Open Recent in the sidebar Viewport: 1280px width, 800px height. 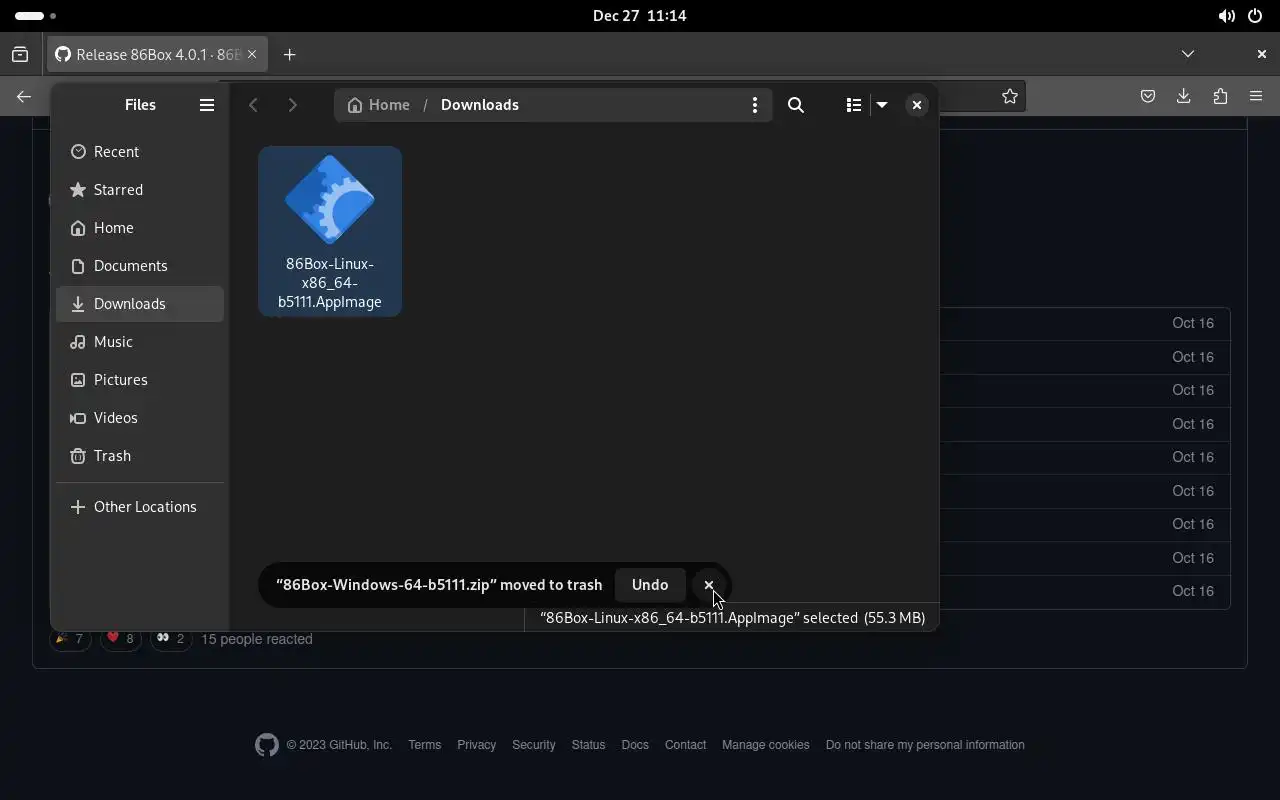(140, 152)
